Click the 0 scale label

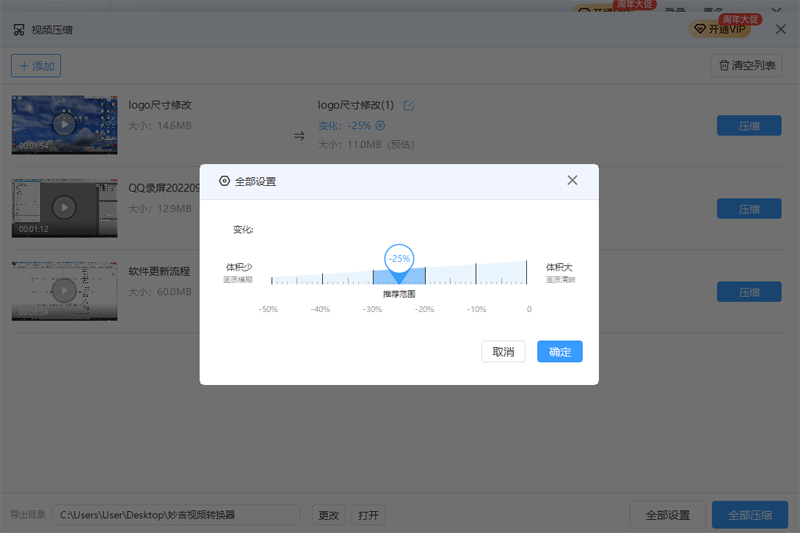coord(529,309)
